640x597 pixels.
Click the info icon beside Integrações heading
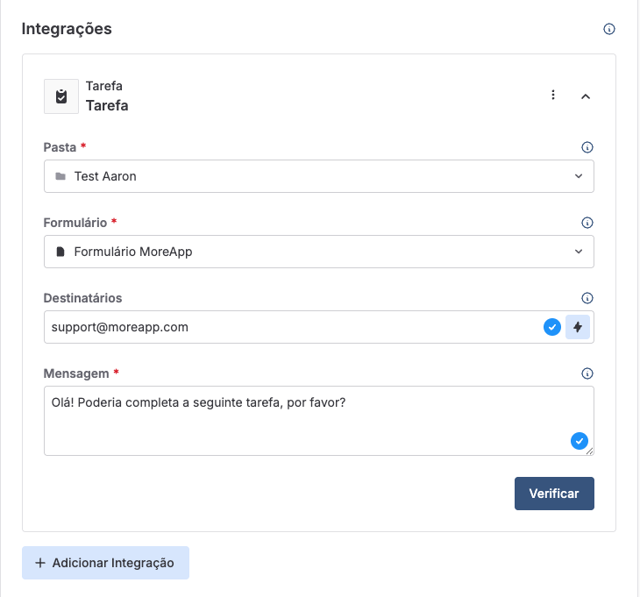(609, 29)
